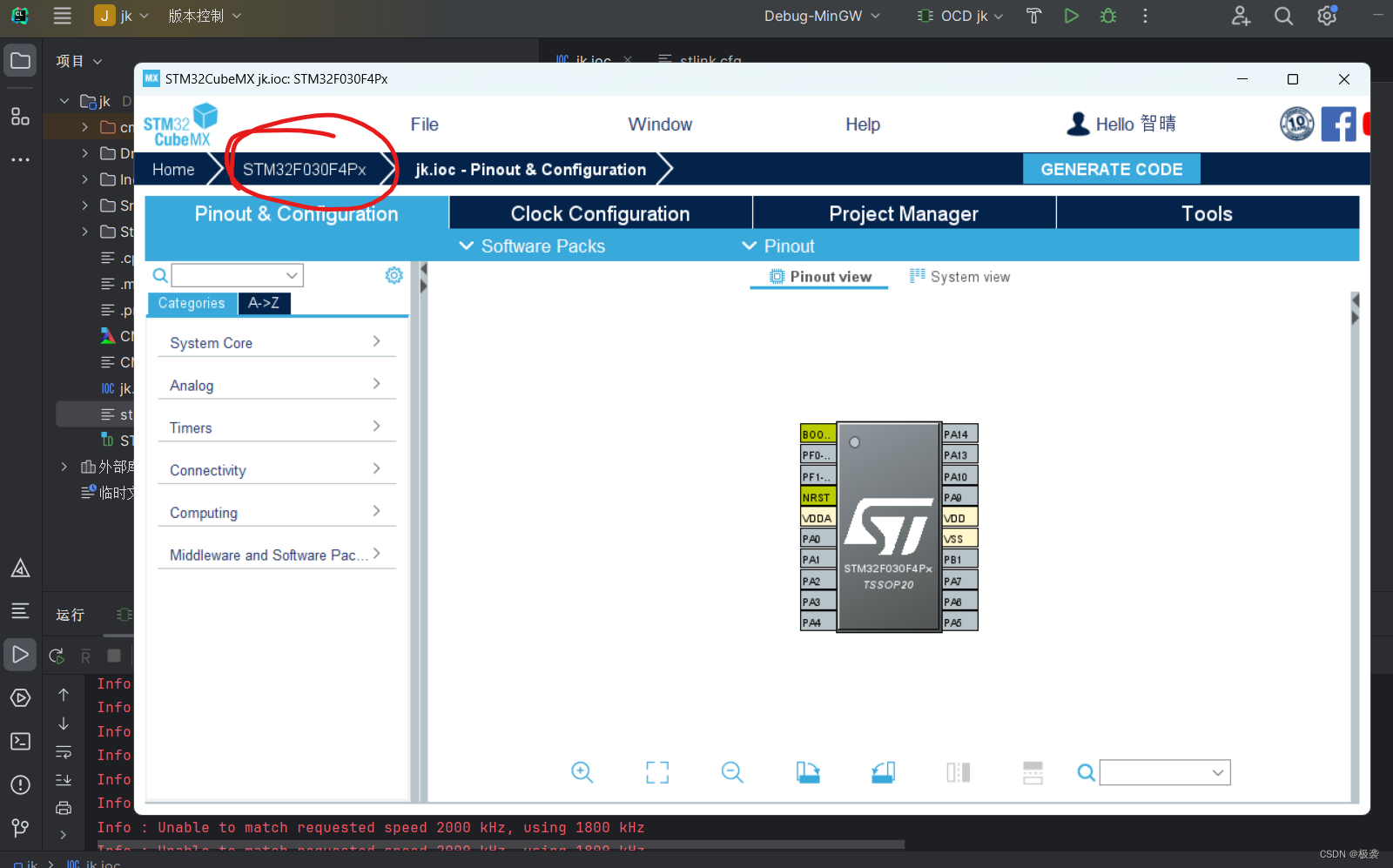Expand the Timers category
This screenshot has height=868, width=1393.
click(277, 427)
